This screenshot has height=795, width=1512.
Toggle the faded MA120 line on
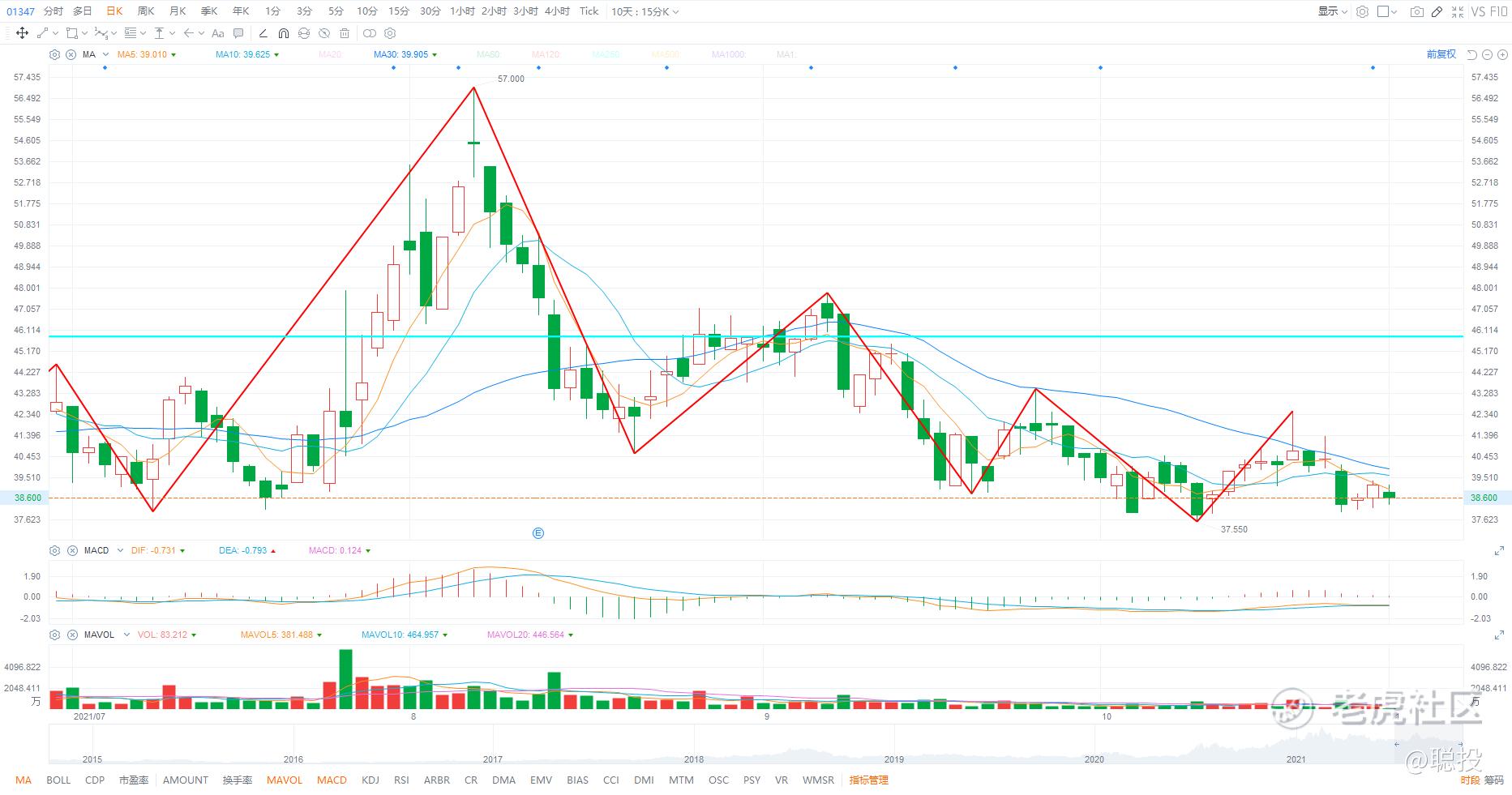pyautogui.click(x=546, y=54)
